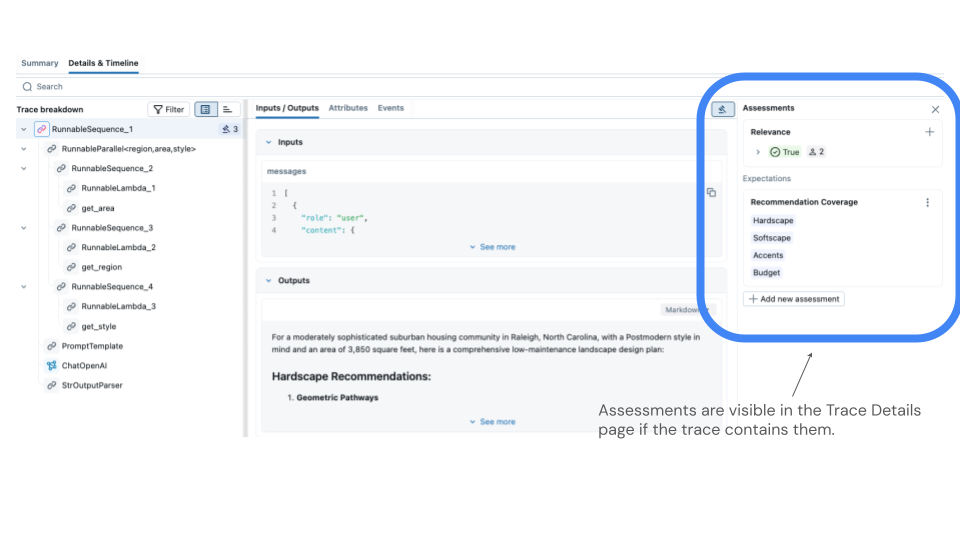Switch to the Attributes tab
This screenshot has width=960, height=540.
coord(348,108)
